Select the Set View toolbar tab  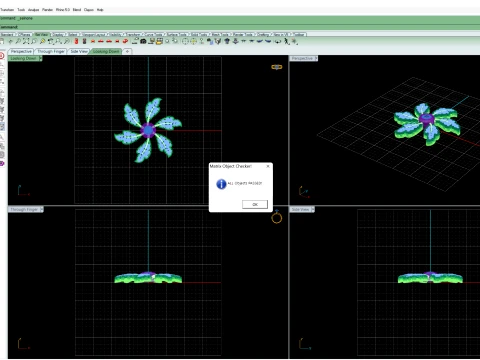coord(42,34)
